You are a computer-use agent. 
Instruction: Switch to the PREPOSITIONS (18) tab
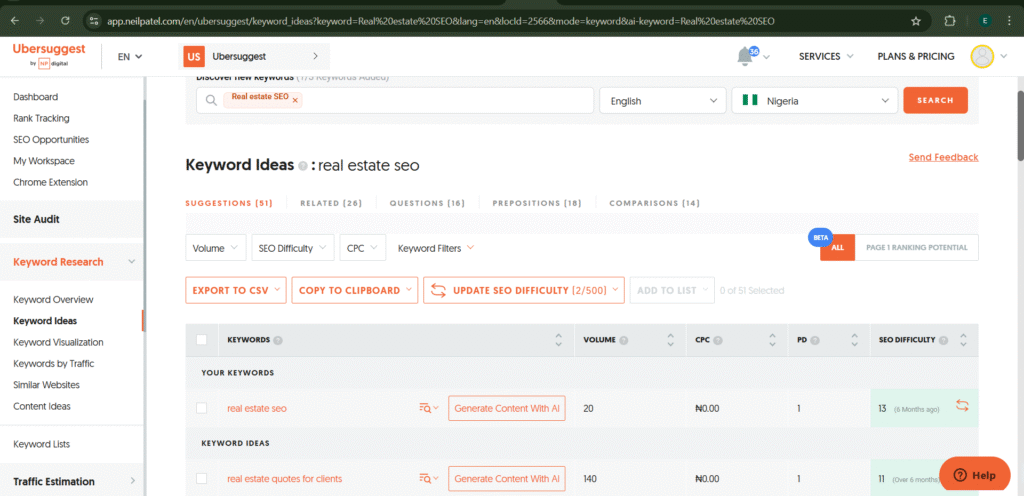click(537, 203)
